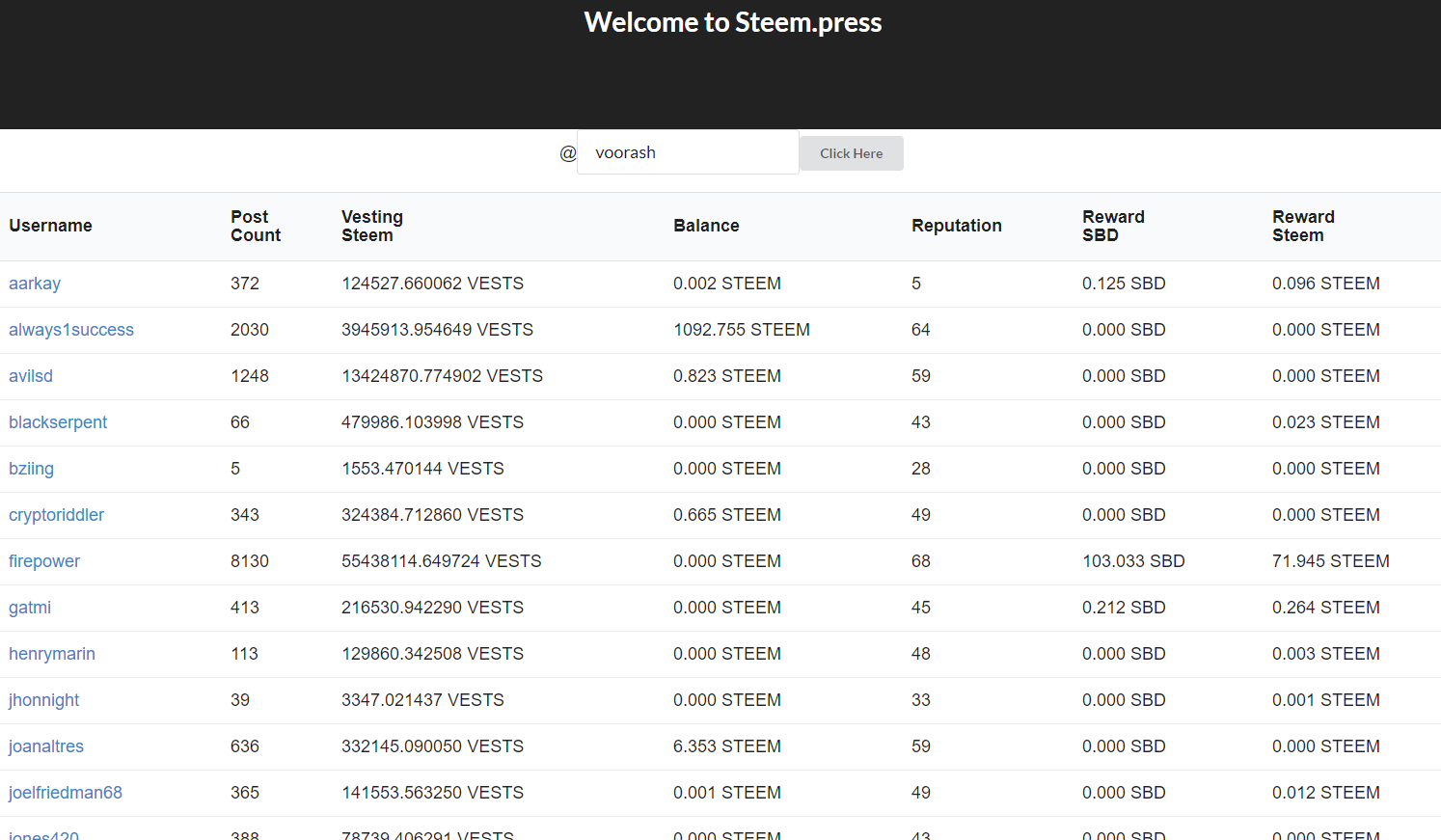Open the aarkay user link
Viewport: 1441px width, 840px height.
pyautogui.click(x=35, y=284)
